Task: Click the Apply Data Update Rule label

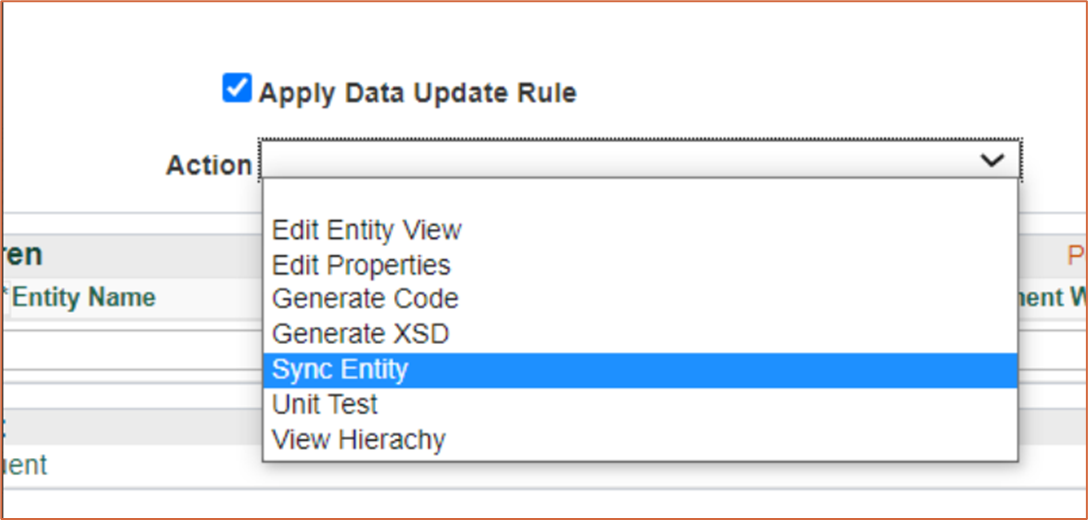Action: [x=417, y=93]
